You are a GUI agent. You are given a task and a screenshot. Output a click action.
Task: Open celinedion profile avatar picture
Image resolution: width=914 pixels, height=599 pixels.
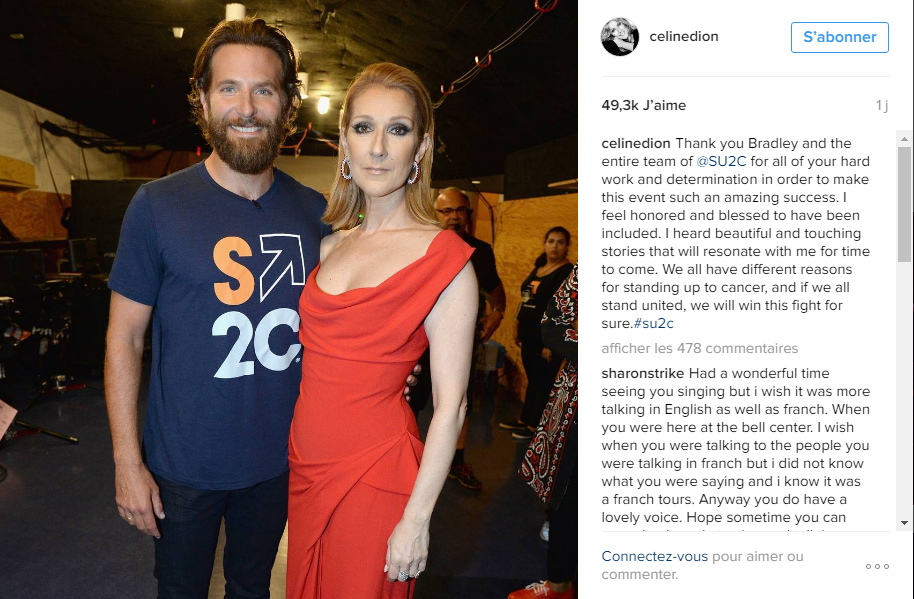pos(620,37)
